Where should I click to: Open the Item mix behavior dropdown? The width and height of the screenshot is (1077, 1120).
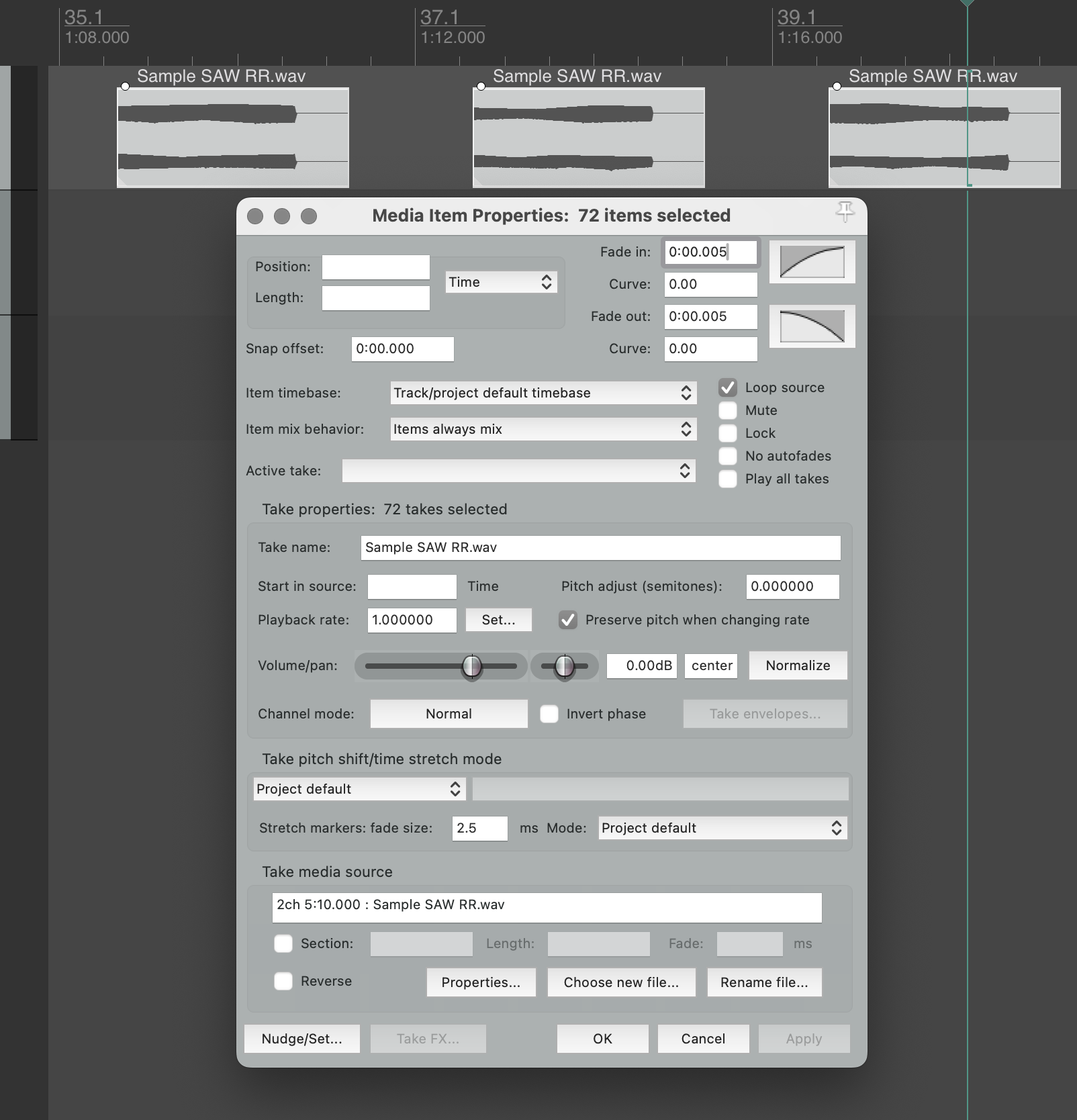[x=544, y=429]
